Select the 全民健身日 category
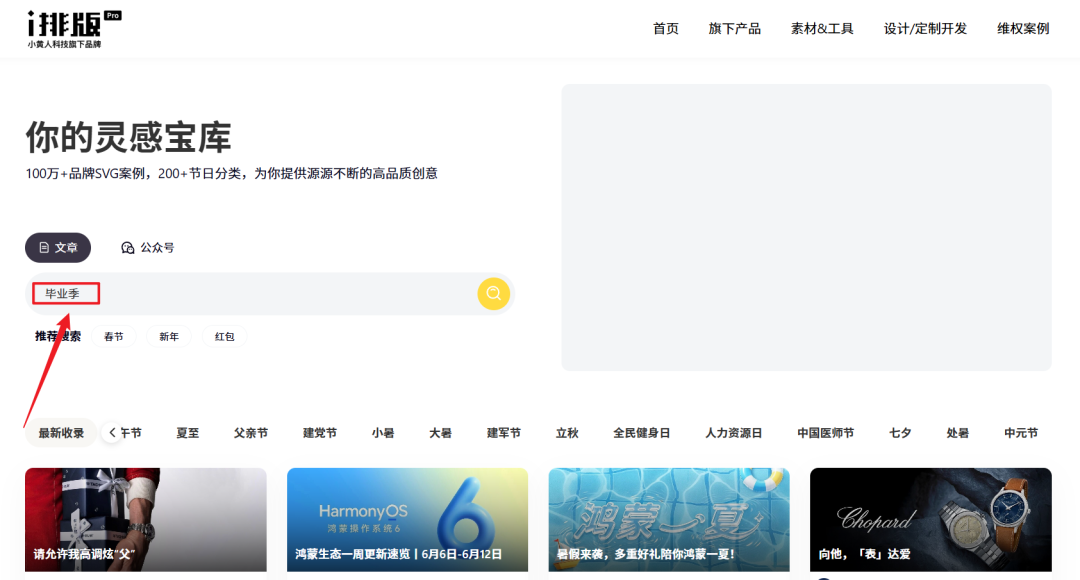1080x580 pixels. tap(641, 433)
